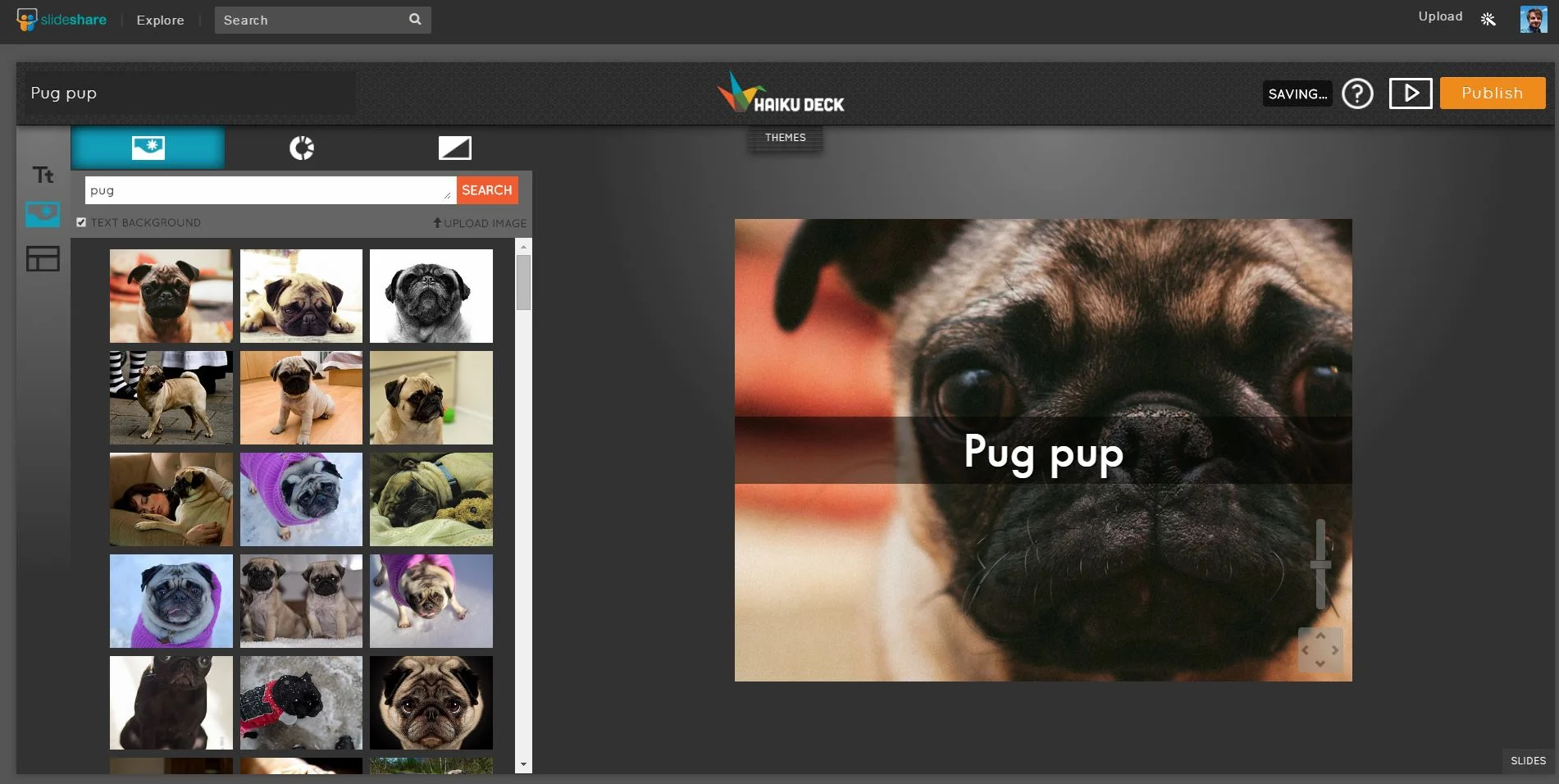Select the black pug in red sweater thumbnail
Viewport: 1559px width, 784px height.
point(301,703)
